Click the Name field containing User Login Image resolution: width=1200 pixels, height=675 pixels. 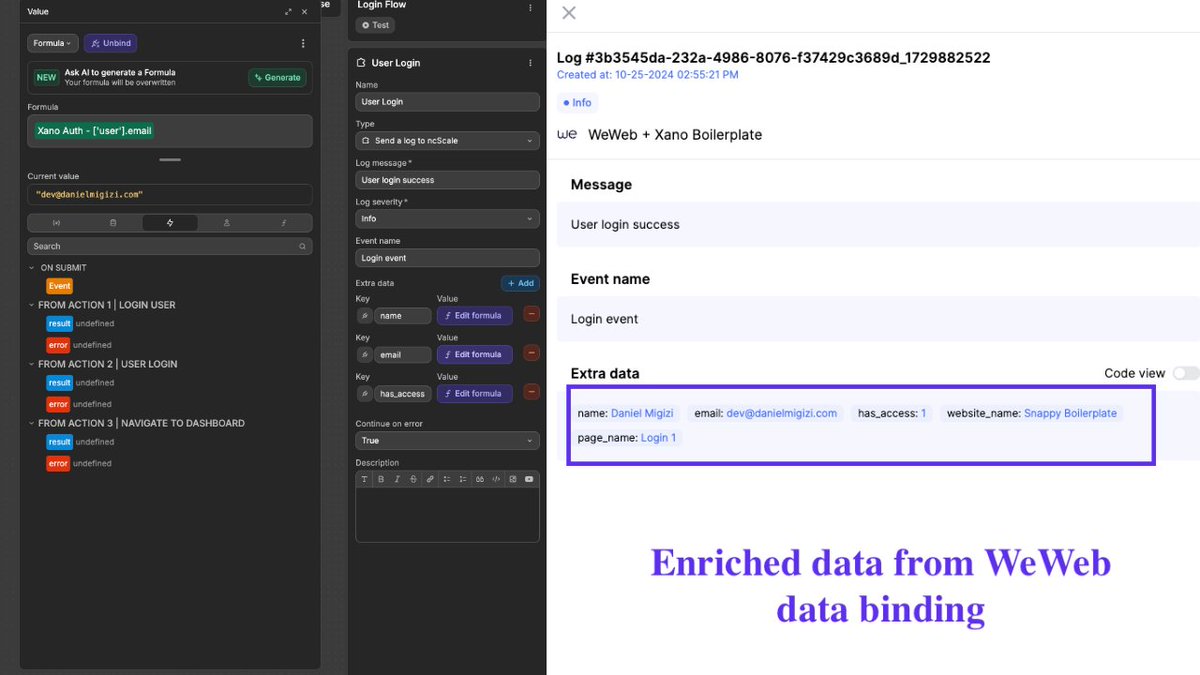pyautogui.click(x=447, y=102)
